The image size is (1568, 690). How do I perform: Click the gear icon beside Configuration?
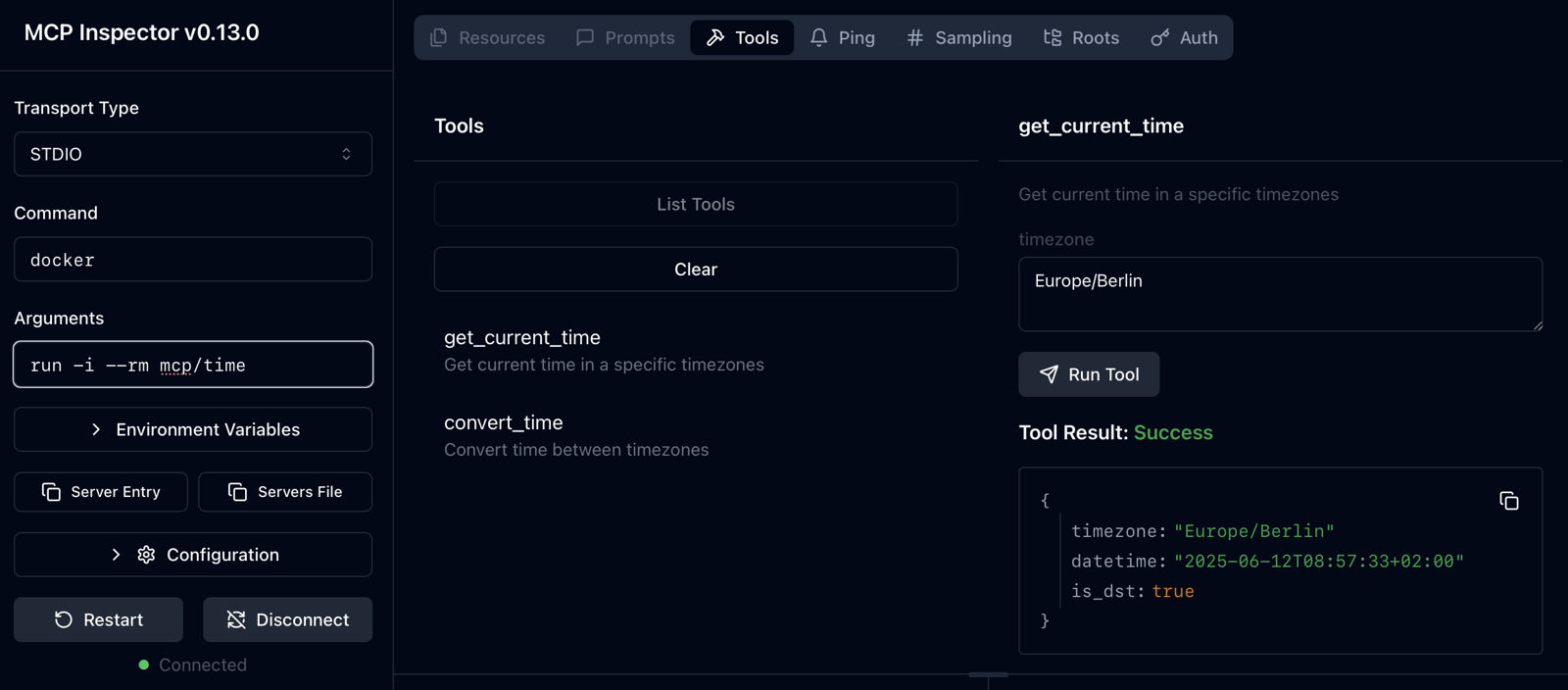click(146, 555)
